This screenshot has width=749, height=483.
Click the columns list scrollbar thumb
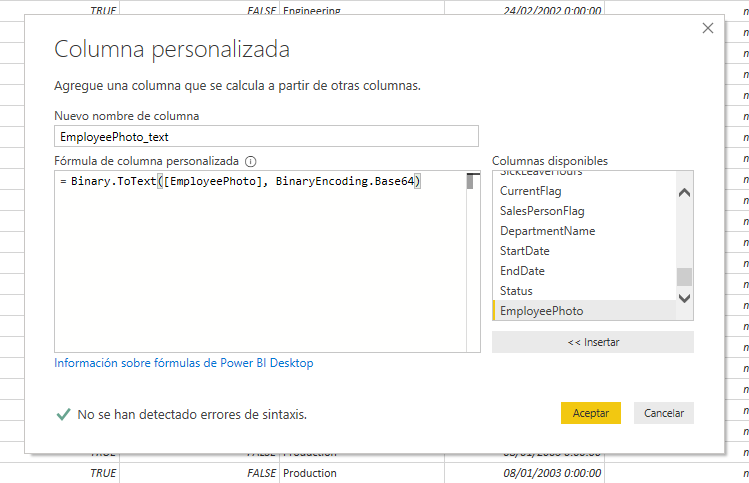(684, 277)
